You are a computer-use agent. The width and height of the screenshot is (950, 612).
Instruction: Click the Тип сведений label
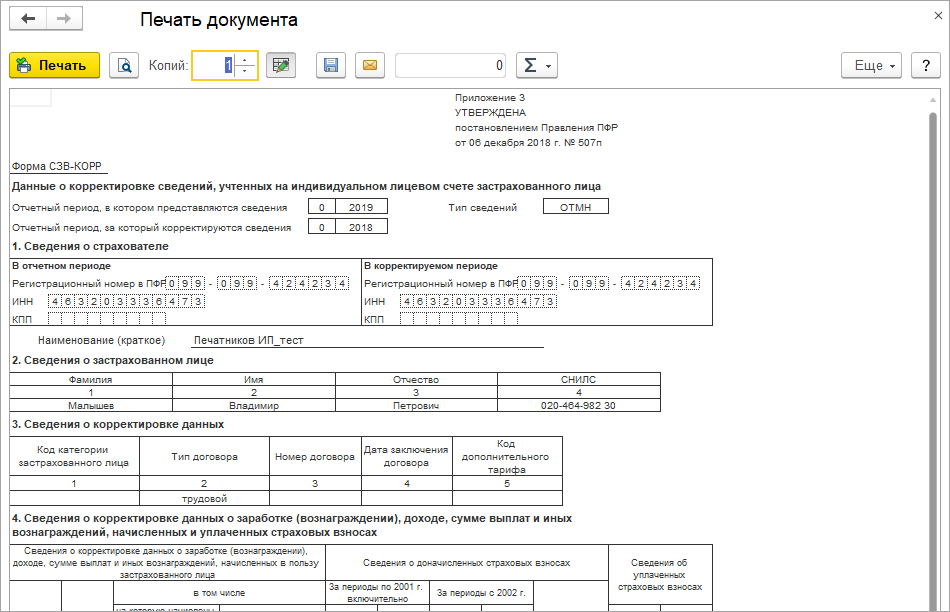[x=482, y=207]
